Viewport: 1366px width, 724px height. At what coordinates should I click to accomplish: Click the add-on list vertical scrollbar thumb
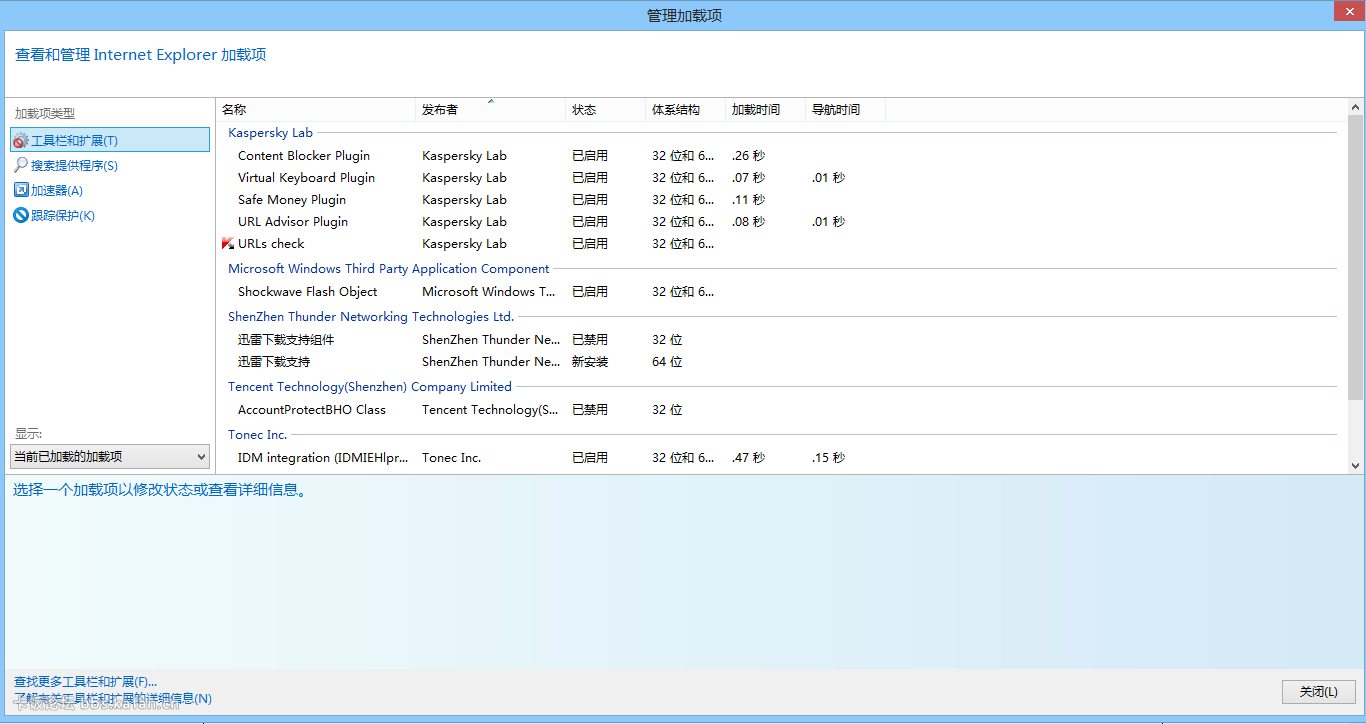[1355, 257]
